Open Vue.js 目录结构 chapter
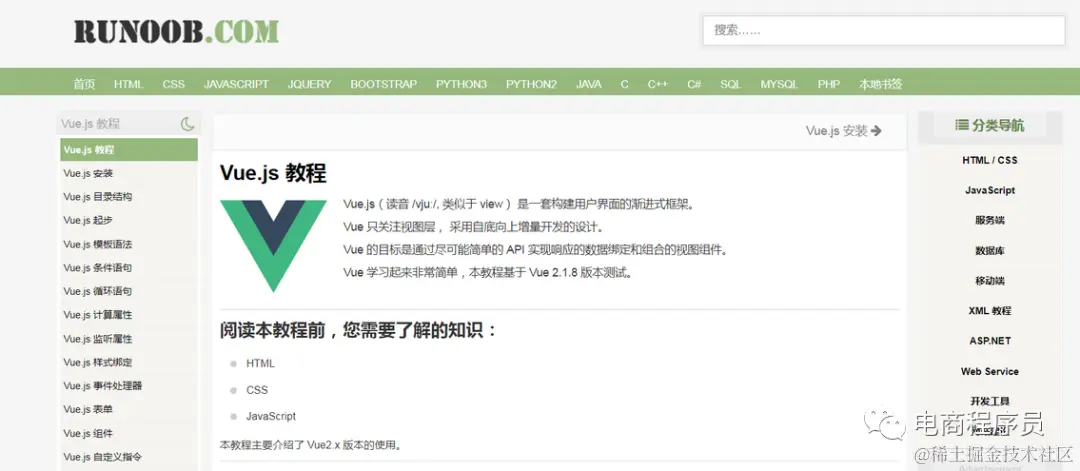 pyautogui.click(x=98, y=196)
